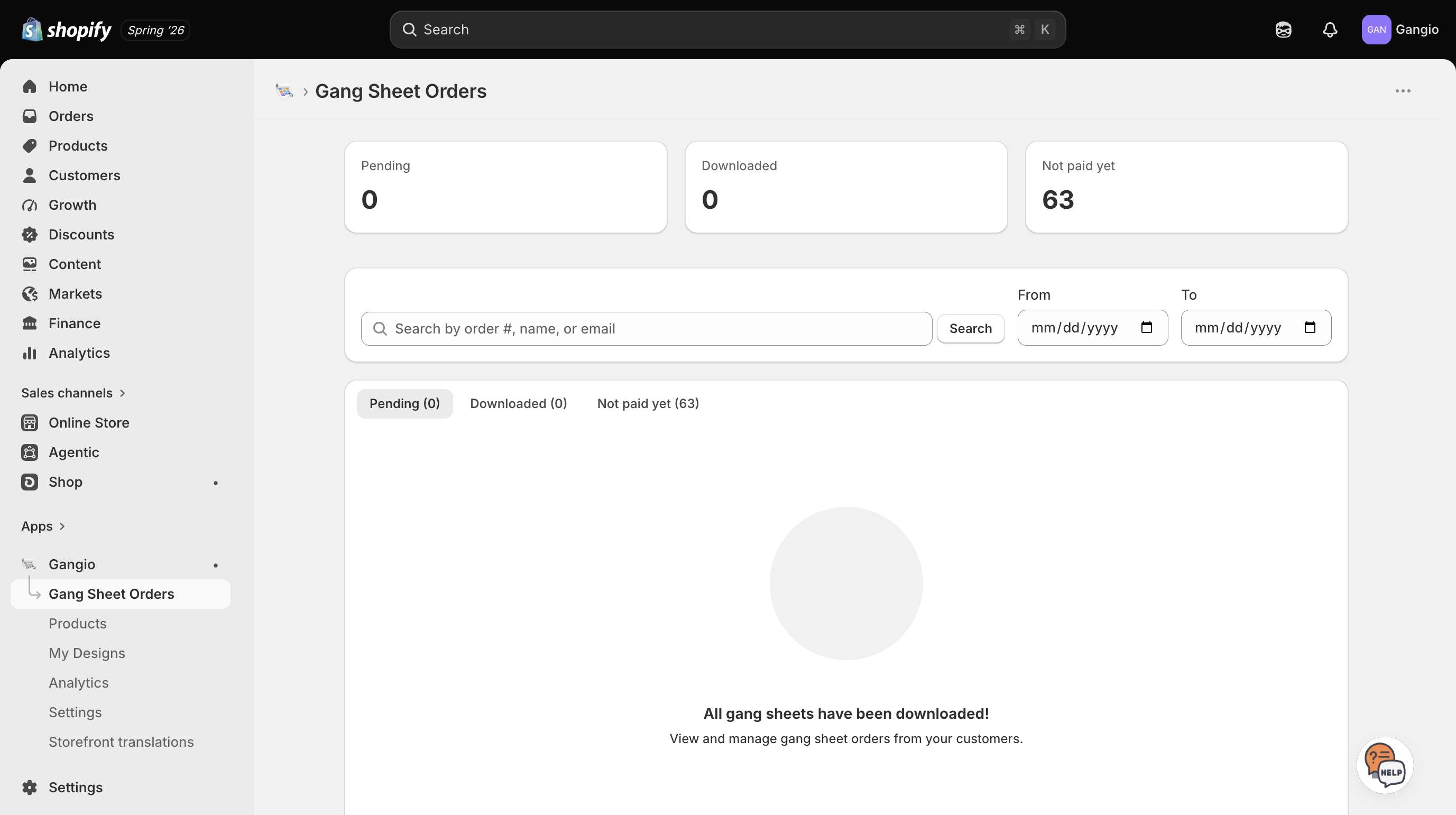Open Gangio Products submenu item

tap(77, 623)
